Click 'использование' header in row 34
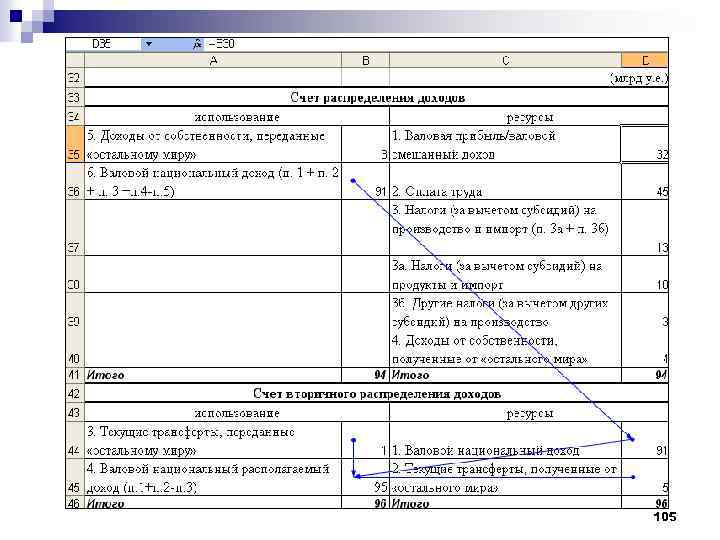Viewport: 720px width, 540px height. coord(236,117)
